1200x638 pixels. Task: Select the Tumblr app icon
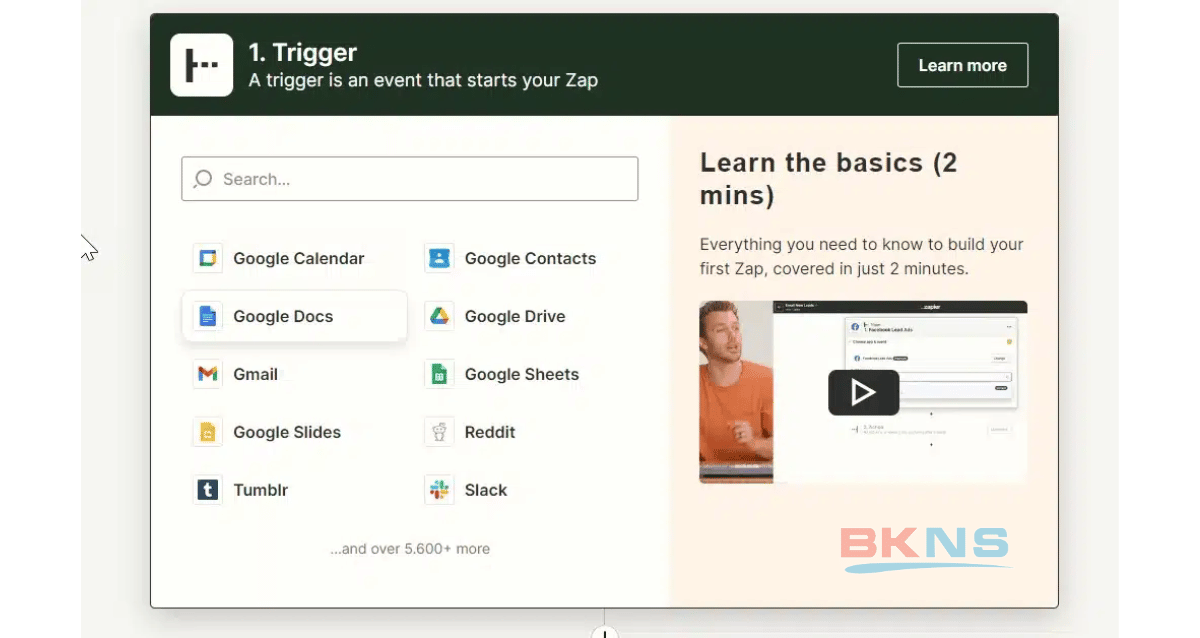tap(208, 491)
